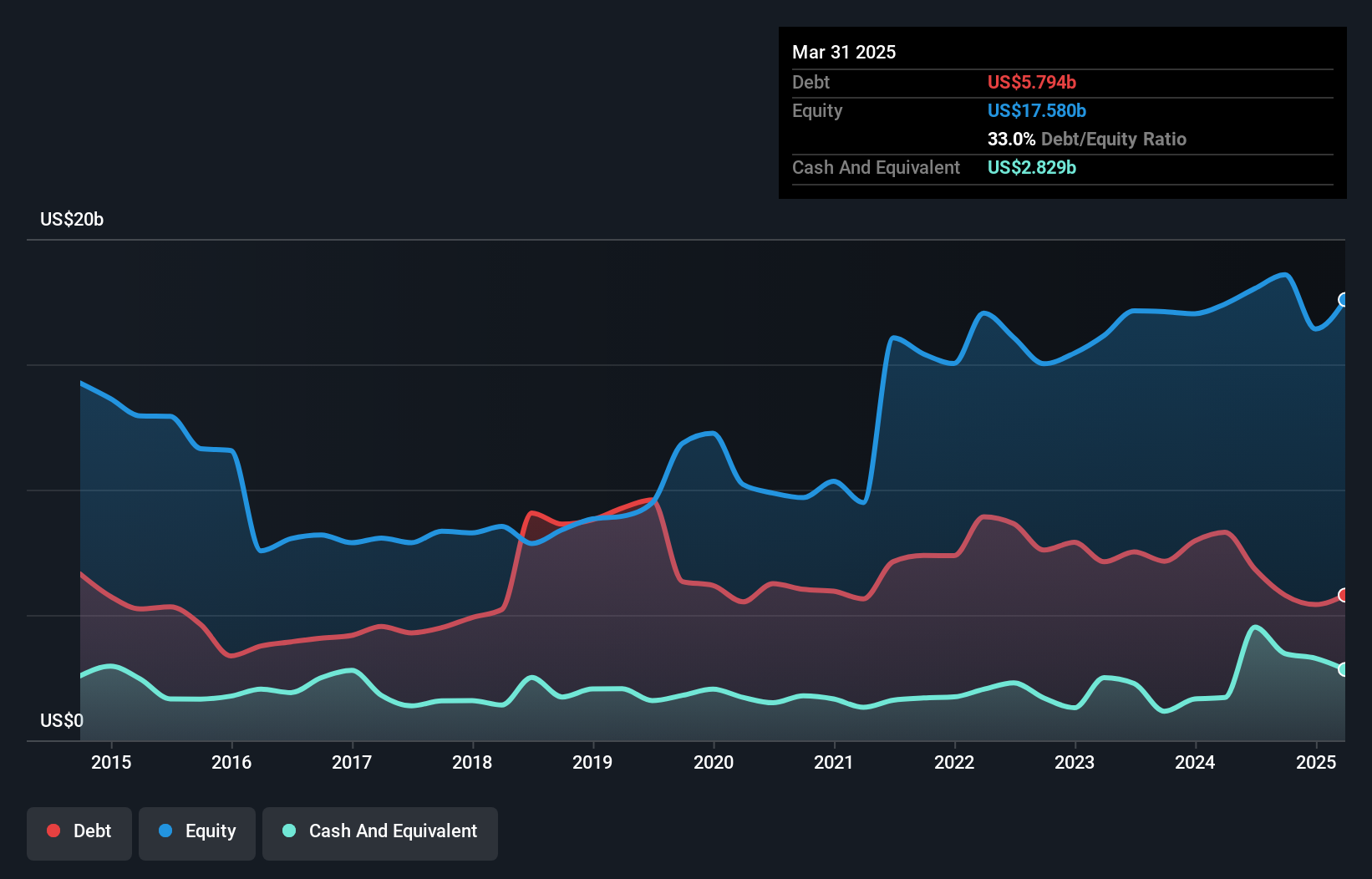Hide the Cash And Equivalent series

tap(380, 831)
